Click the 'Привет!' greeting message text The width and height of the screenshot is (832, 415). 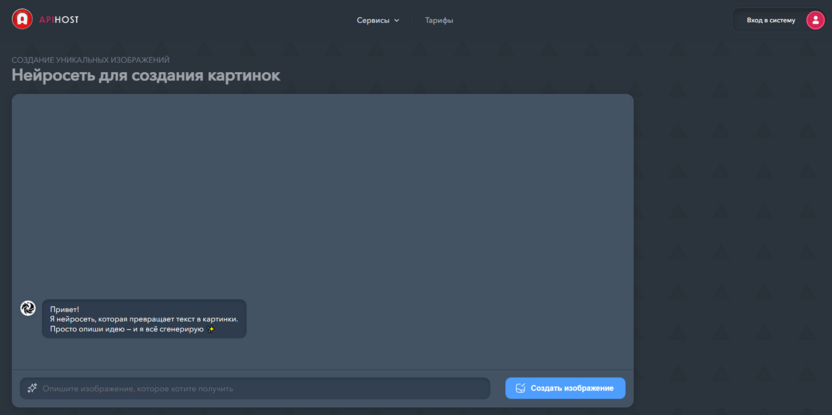click(x=65, y=309)
